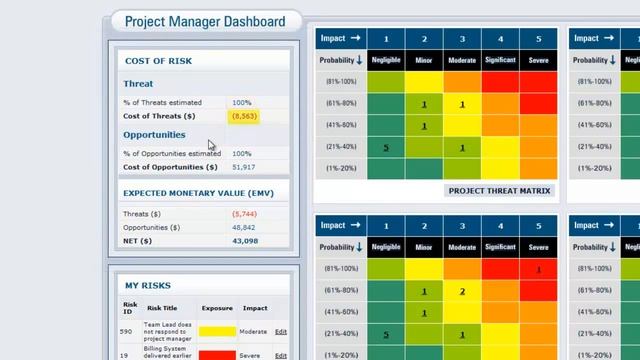
Task: Click the Risk ID column header
Action: (x=130, y=308)
